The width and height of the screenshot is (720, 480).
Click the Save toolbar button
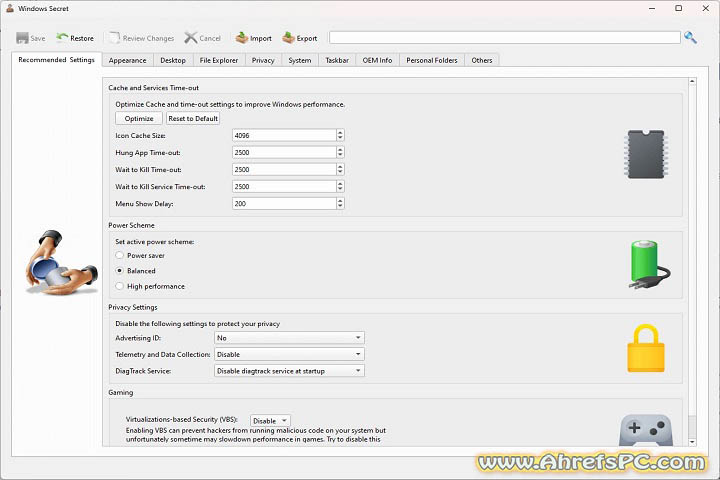[x=31, y=38]
